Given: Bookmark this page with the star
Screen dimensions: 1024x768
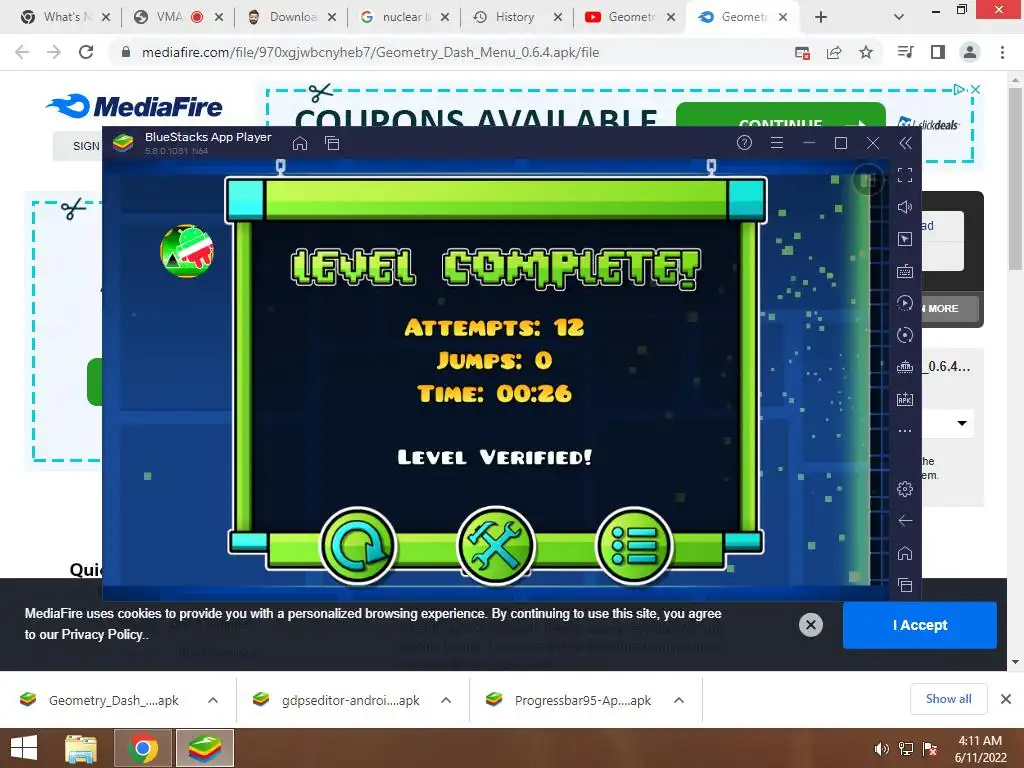Looking at the screenshot, I should click(x=866, y=52).
